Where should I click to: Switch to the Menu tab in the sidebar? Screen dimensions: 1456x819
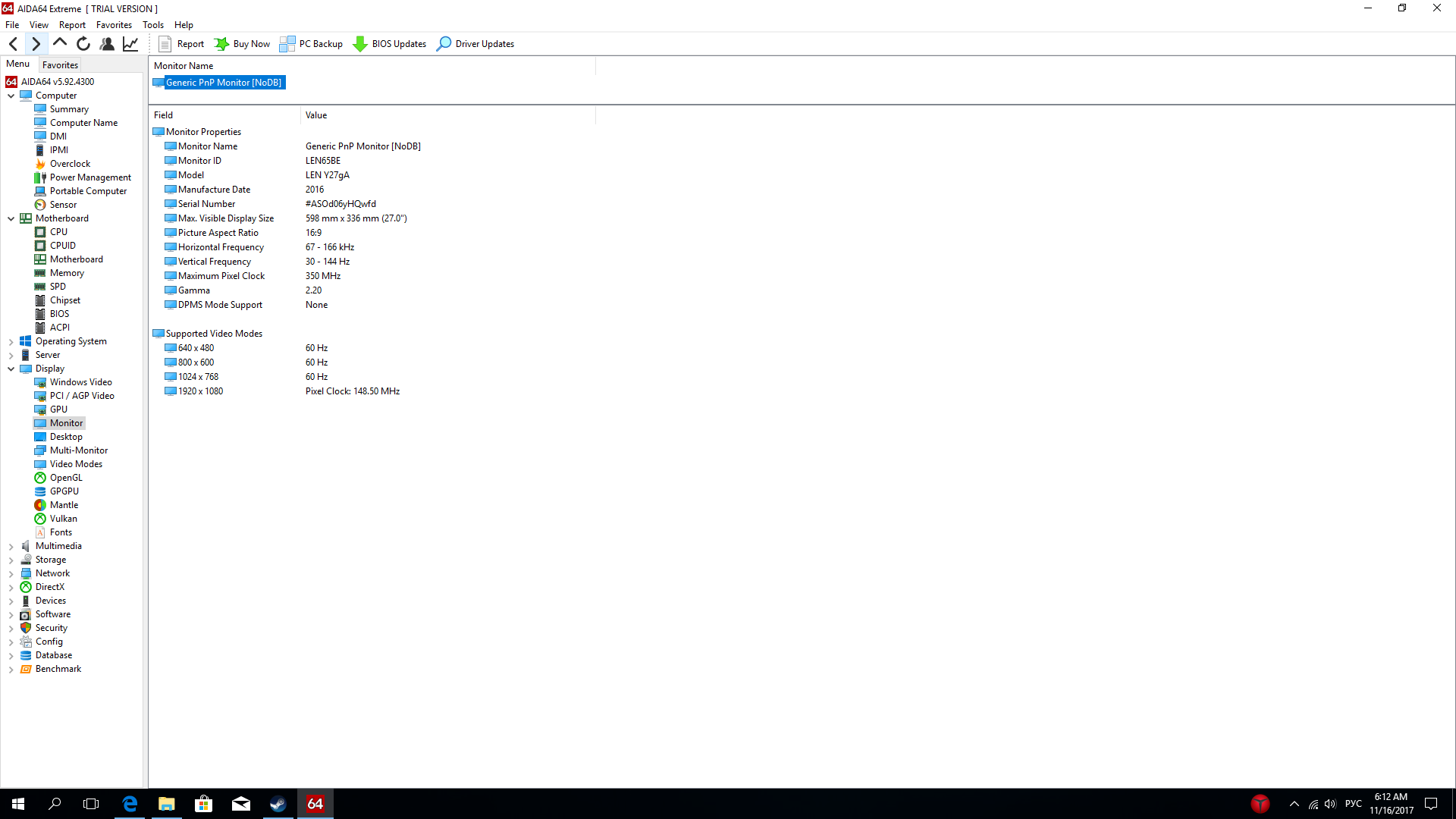(17, 64)
